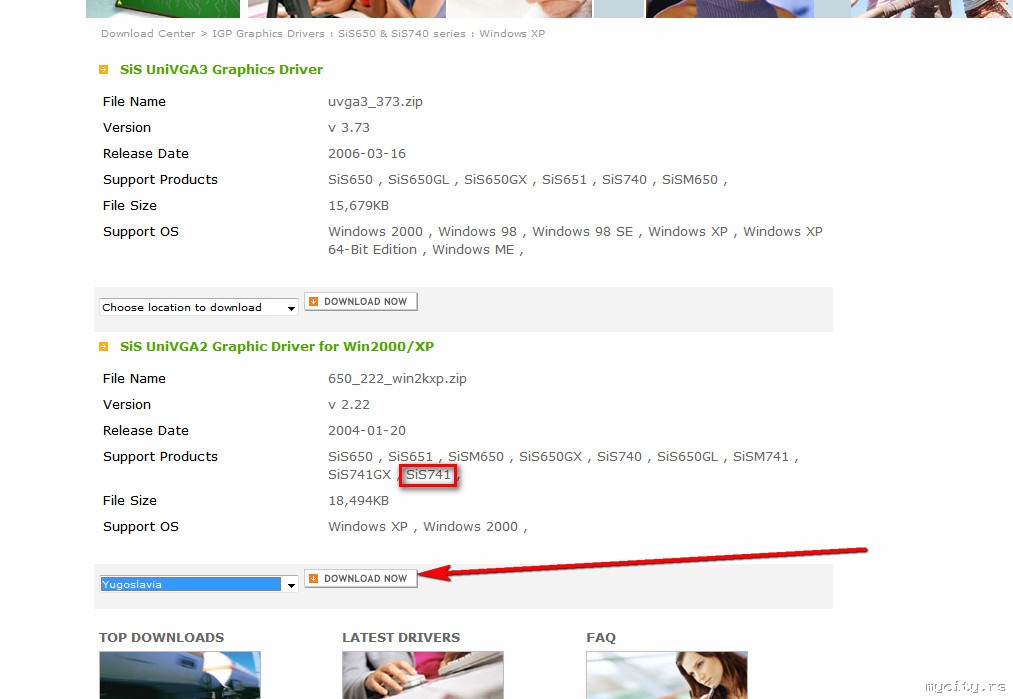Image resolution: width=1013 pixels, height=699 pixels.
Task: Select the 650_222_win2kxp.zip file name
Action: [x=397, y=379]
